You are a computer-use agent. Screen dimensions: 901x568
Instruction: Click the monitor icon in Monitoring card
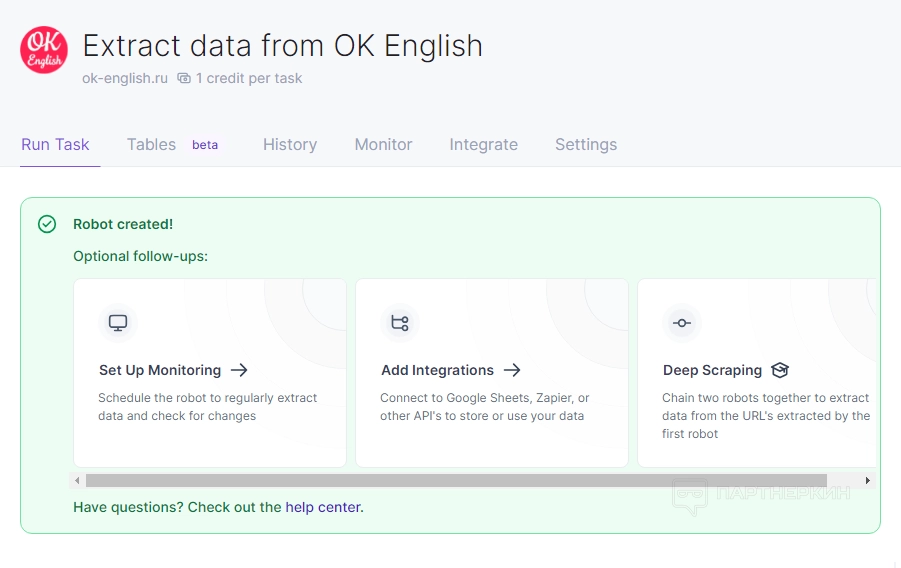(118, 323)
